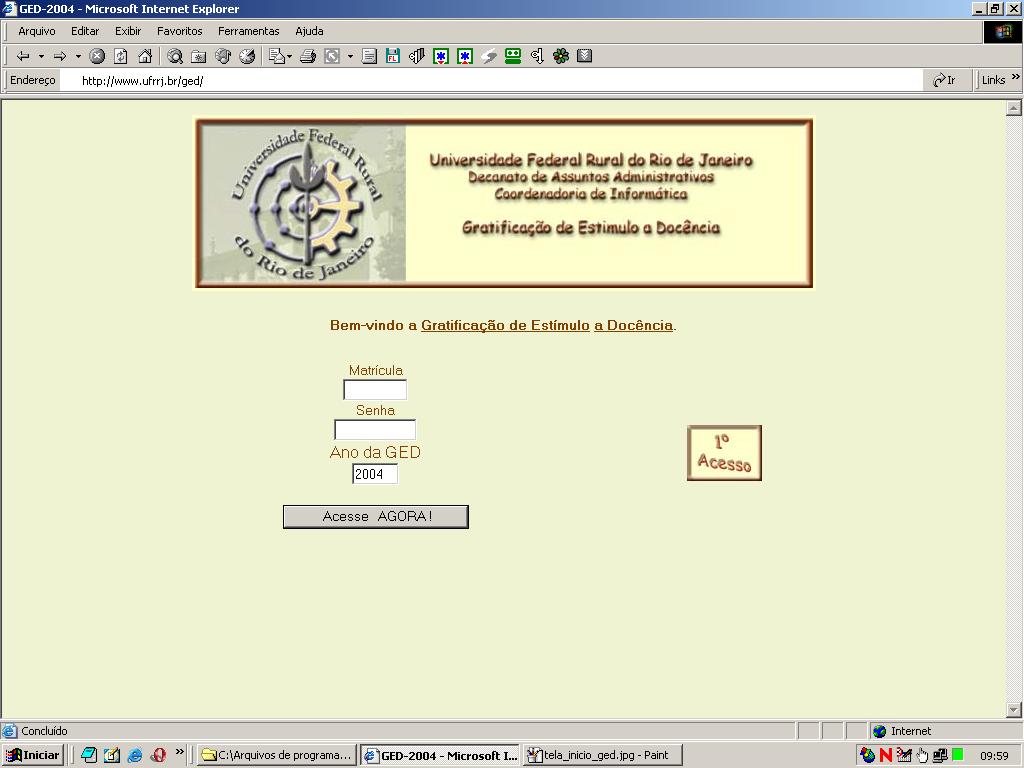Click the floppy disk FL toolbar icon

392,56
